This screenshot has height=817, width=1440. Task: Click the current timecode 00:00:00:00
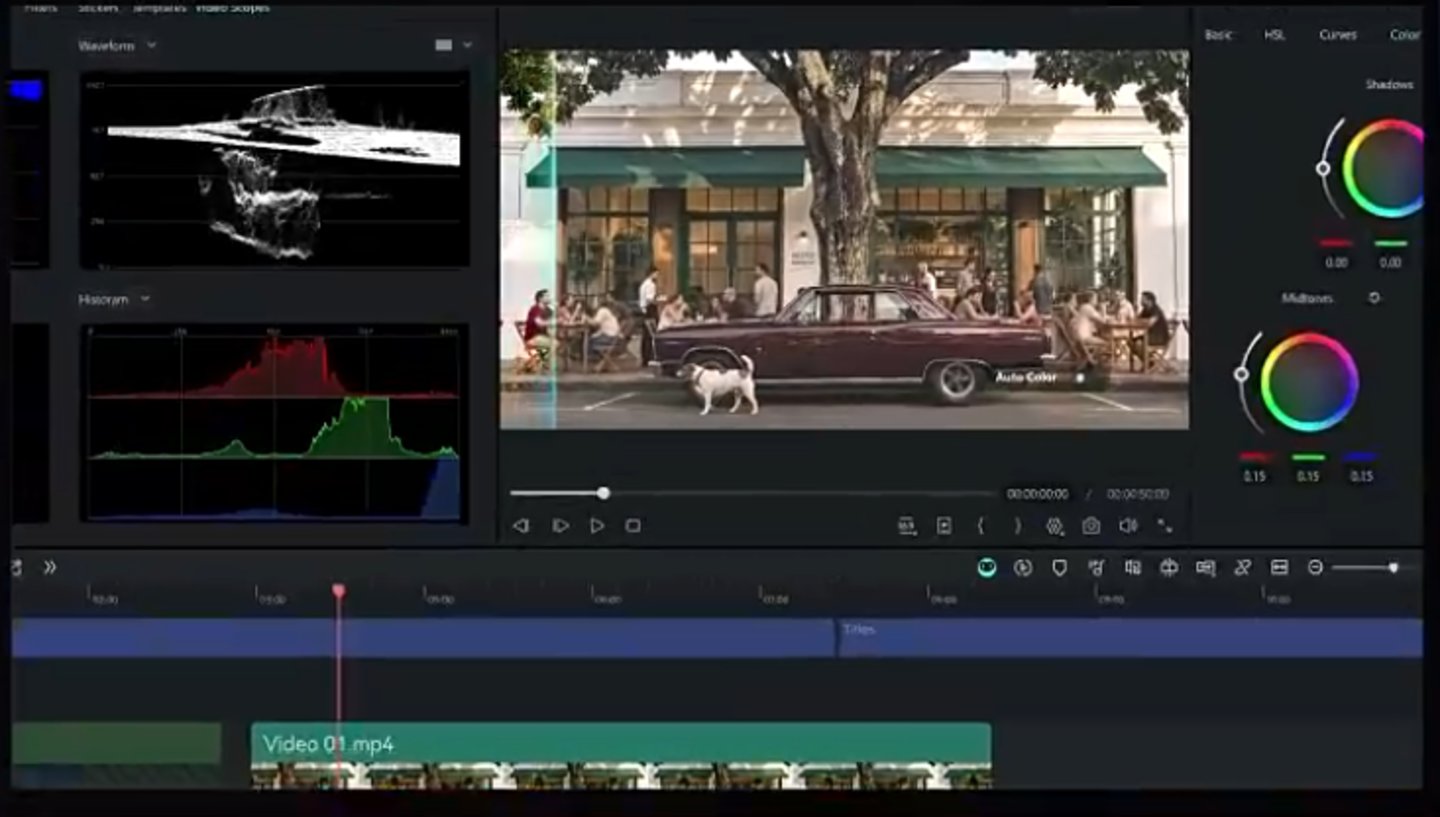pyautogui.click(x=1037, y=494)
